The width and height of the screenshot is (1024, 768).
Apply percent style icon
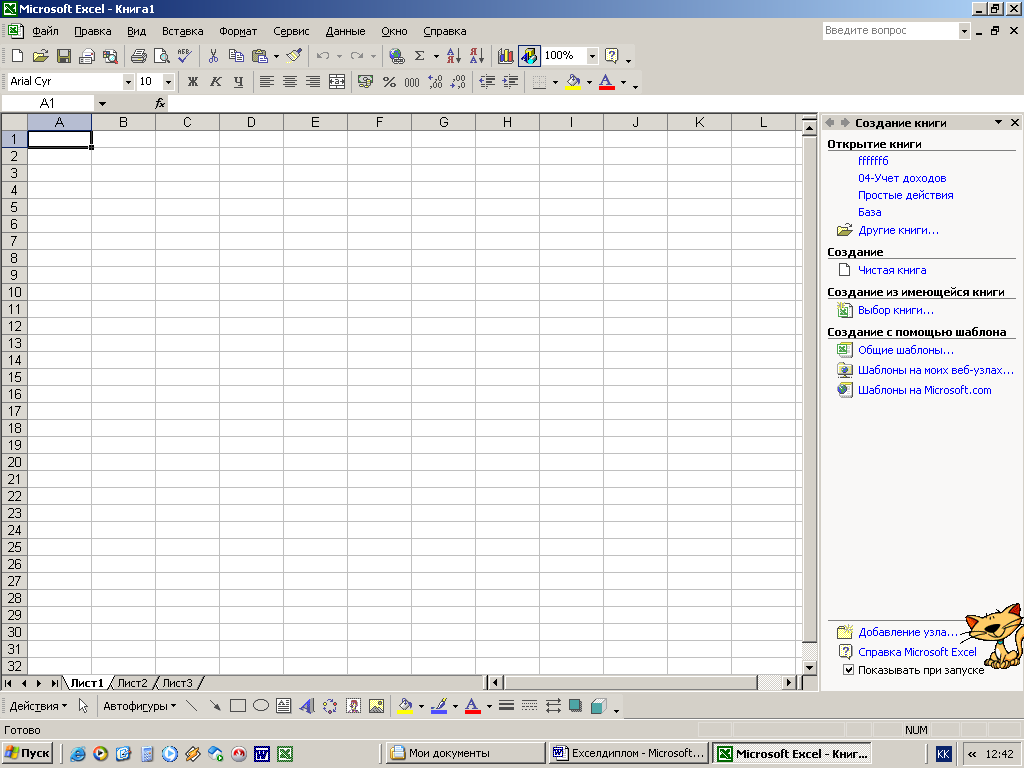point(389,82)
